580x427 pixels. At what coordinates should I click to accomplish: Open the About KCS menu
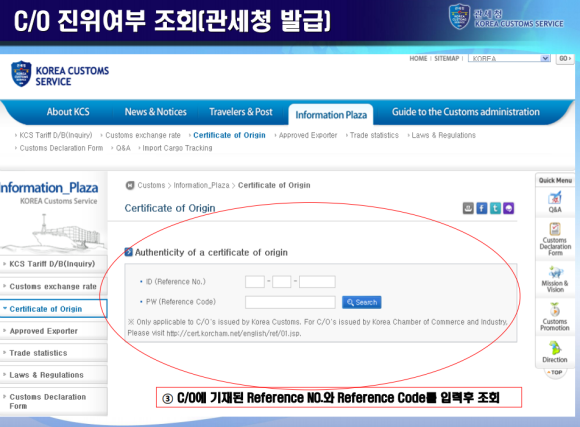tap(68, 112)
